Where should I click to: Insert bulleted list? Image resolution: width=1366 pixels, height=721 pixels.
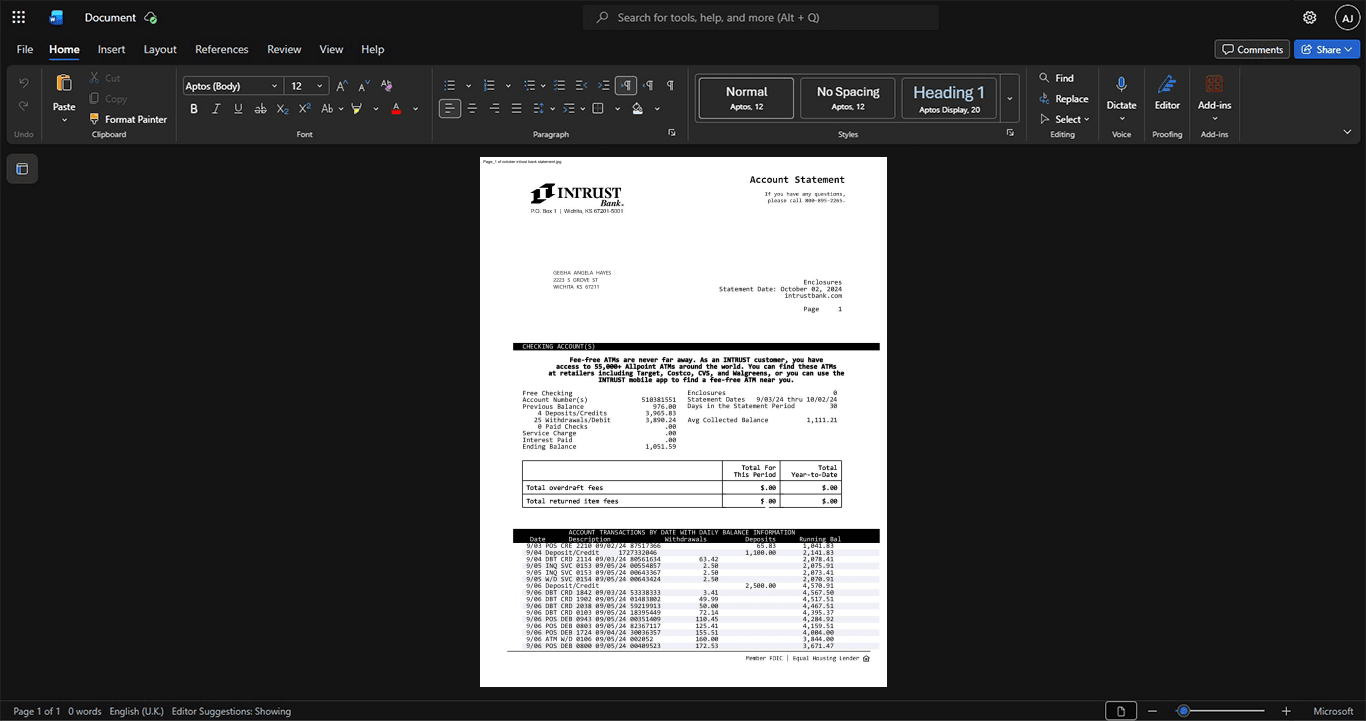click(x=450, y=86)
